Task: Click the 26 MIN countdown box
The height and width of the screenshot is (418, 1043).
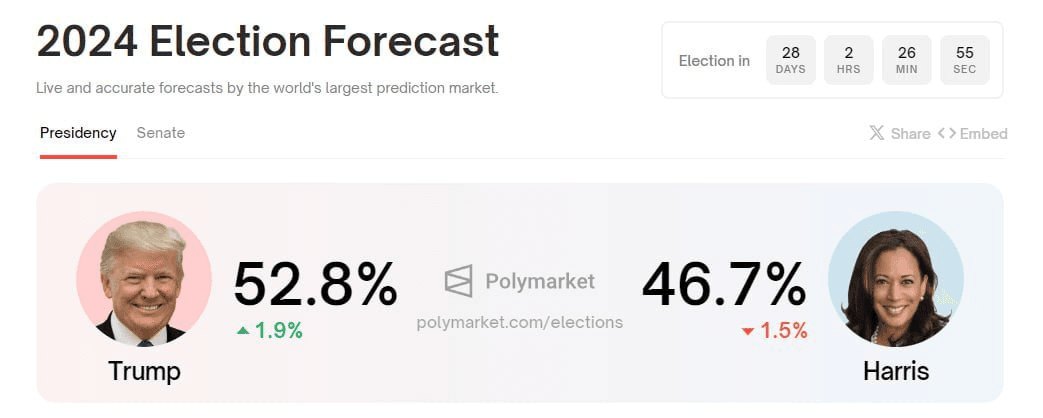Action: tap(907, 60)
